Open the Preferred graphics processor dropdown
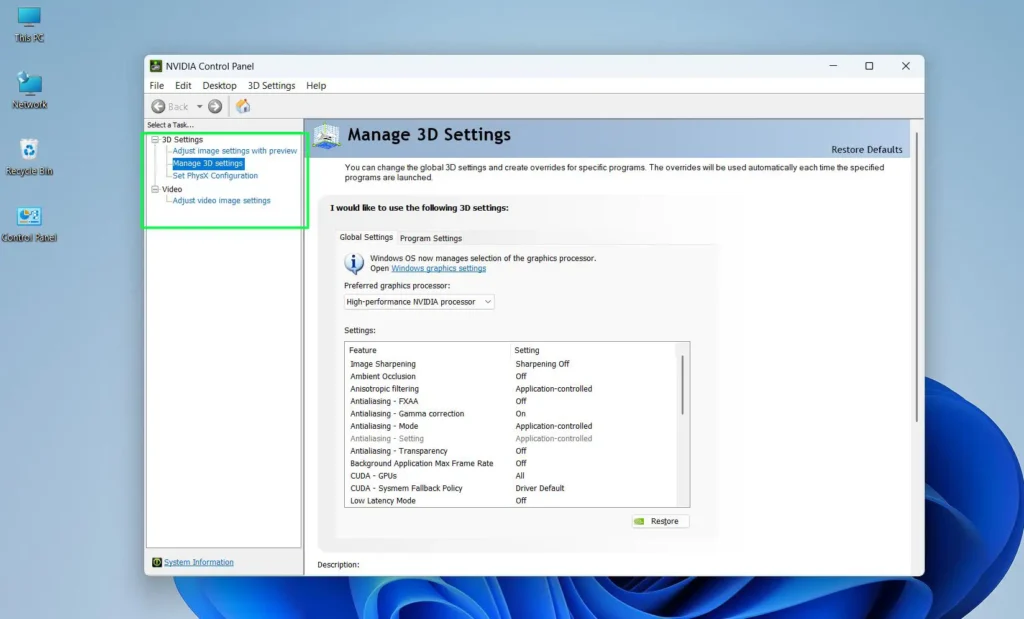The width and height of the screenshot is (1024, 619). pos(487,301)
